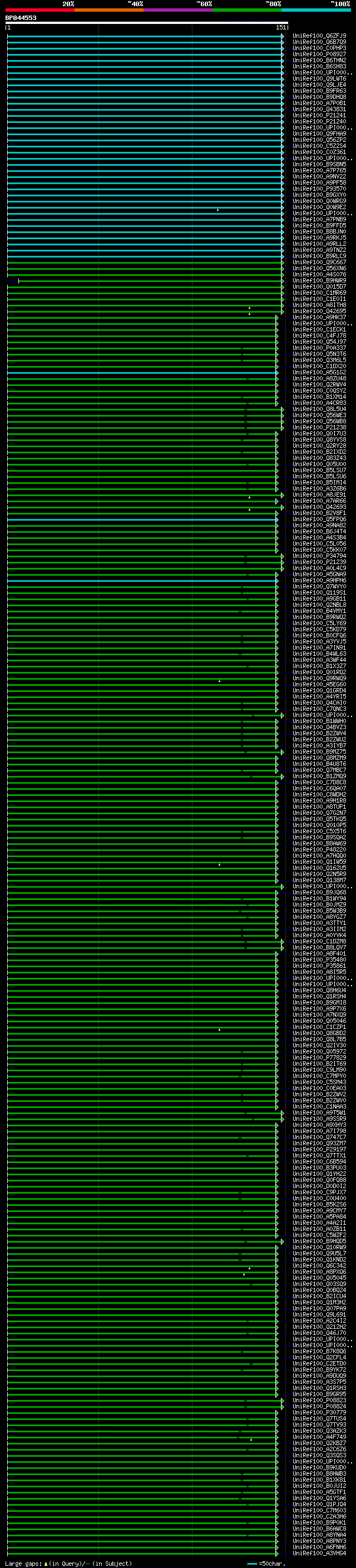This screenshot has height=1568, width=356.
Task: Click the white query length bar under BP044553
Action: (147, 22)
